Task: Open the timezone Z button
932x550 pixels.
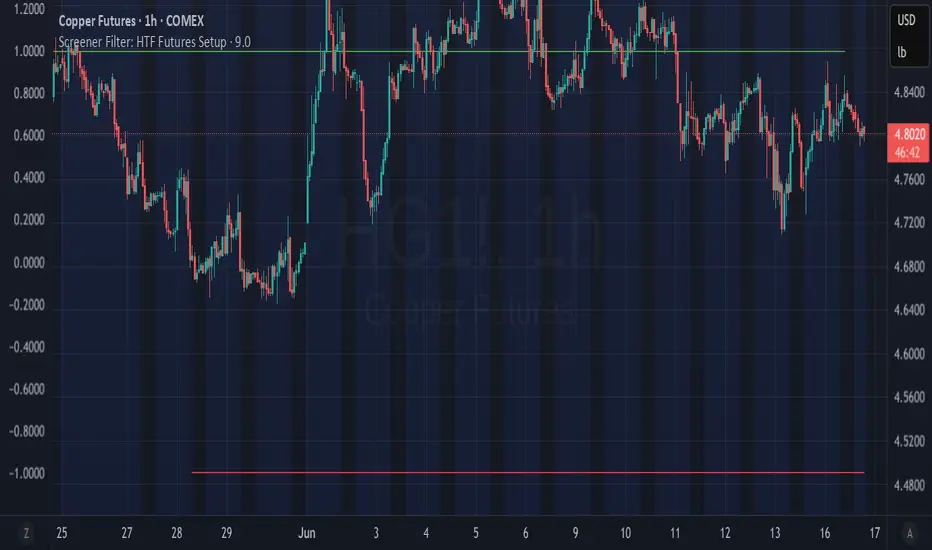Action: (26, 533)
